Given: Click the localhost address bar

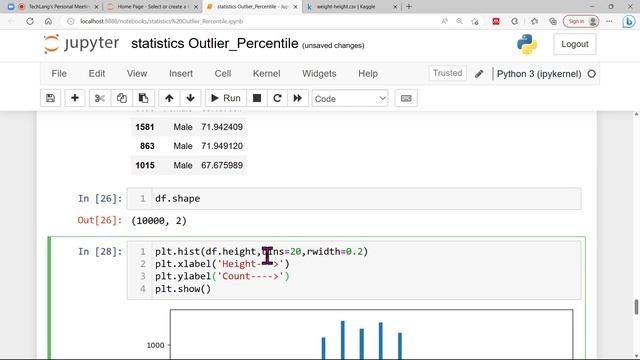Looking at the screenshot, I should tap(161, 21).
